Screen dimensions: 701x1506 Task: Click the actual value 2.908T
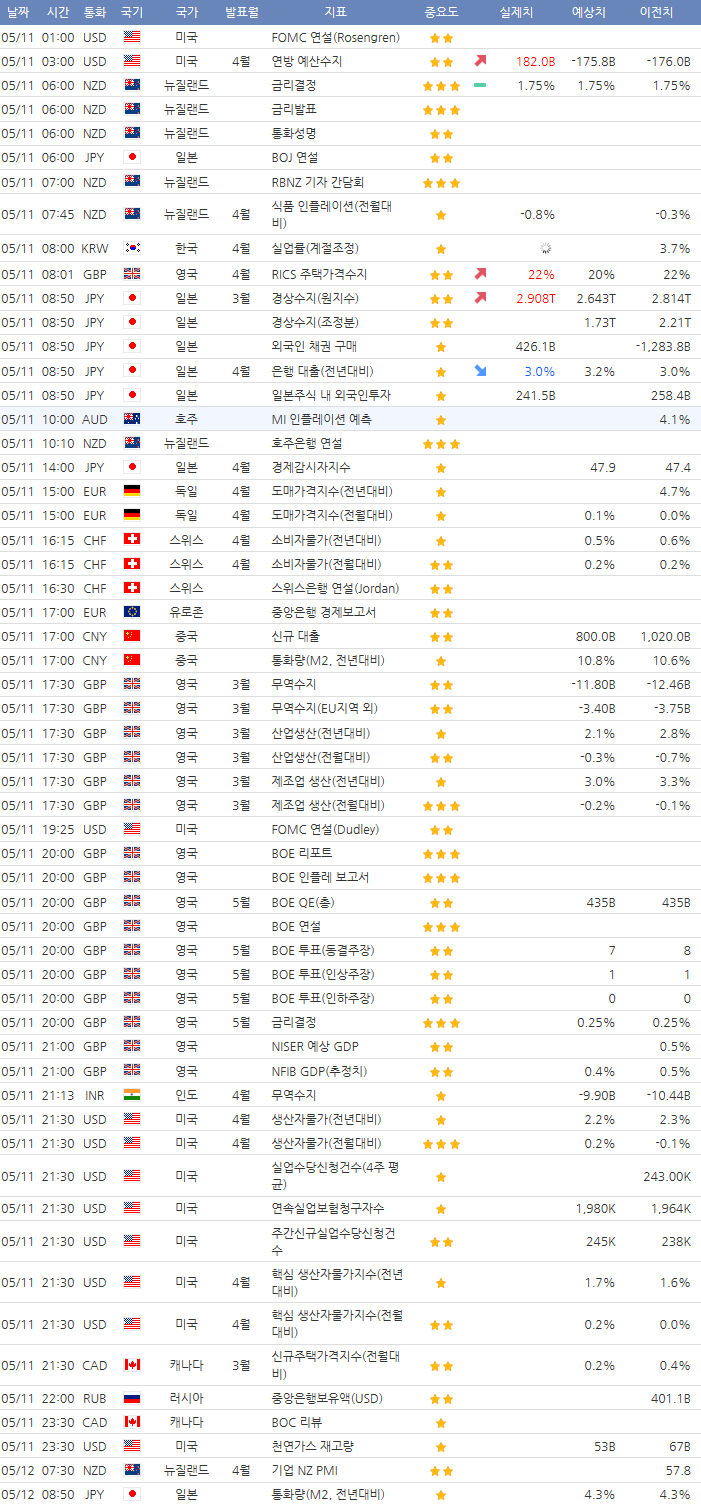(x=536, y=297)
